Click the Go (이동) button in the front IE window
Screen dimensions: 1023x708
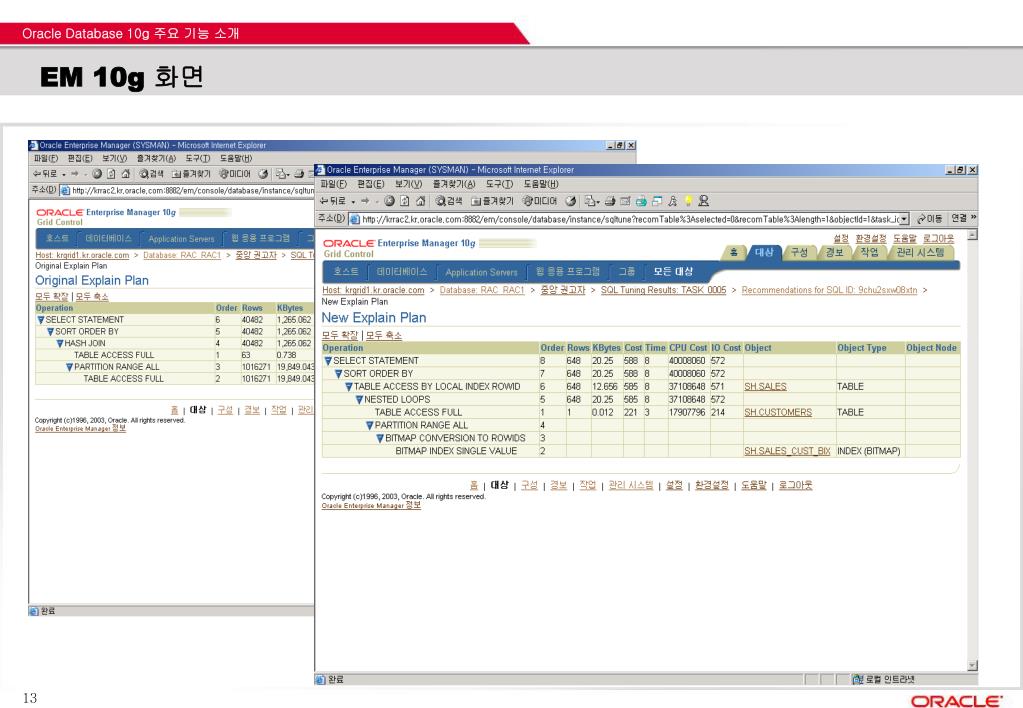point(929,219)
